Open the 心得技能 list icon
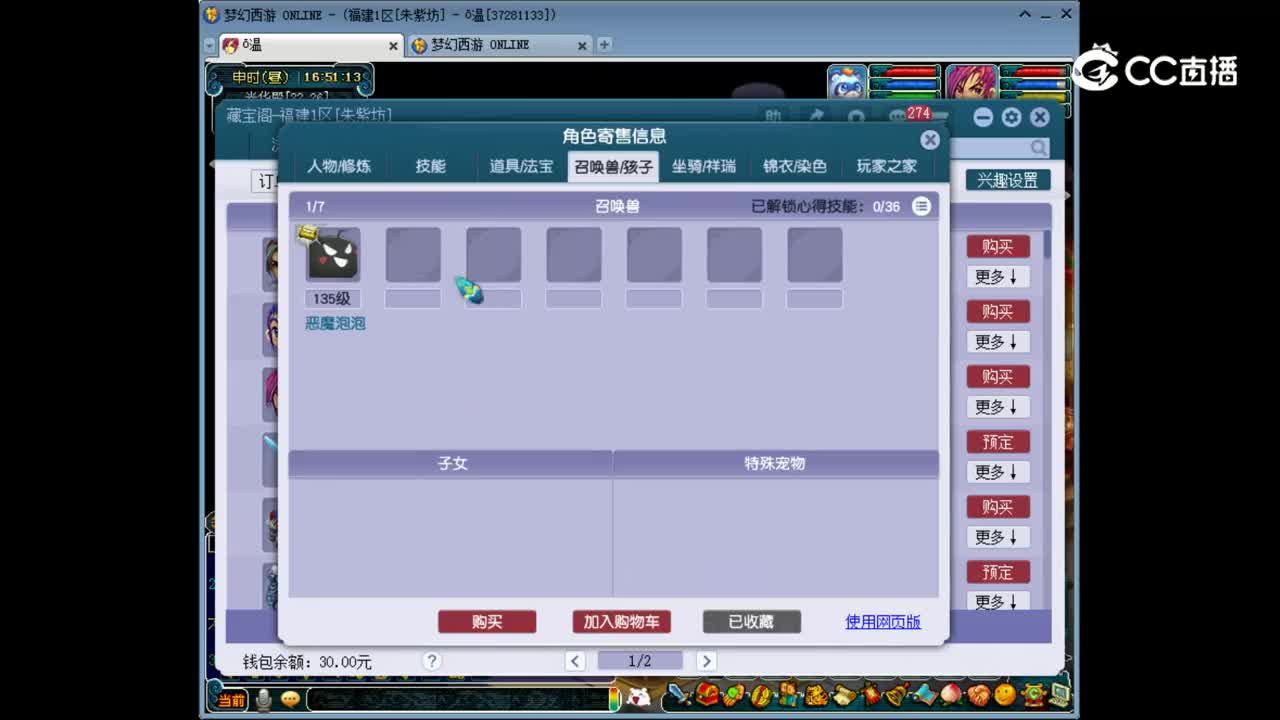Image resolution: width=1280 pixels, height=720 pixels. tap(921, 206)
